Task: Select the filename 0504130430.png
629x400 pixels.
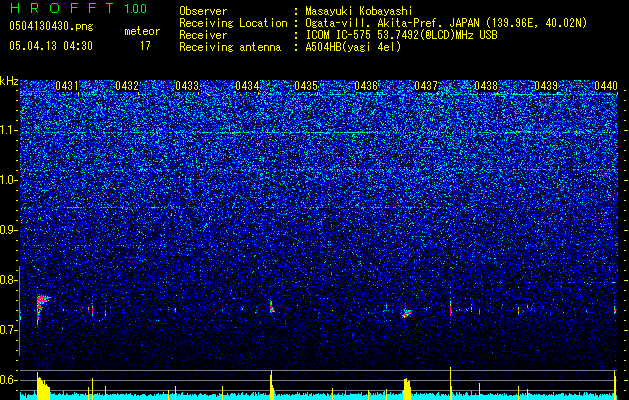Action: tap(51, 26)
